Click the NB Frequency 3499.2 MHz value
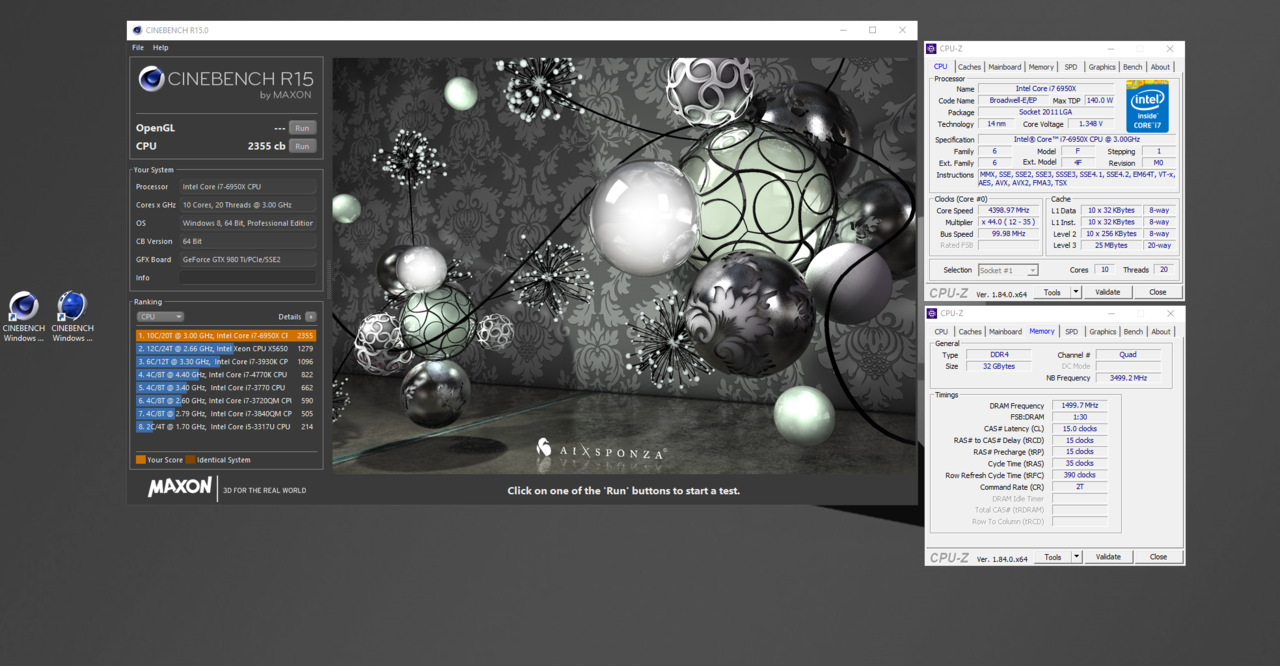Image resolution: width=1280 pixels, height=666 pixels. [x=1128, y=378]
